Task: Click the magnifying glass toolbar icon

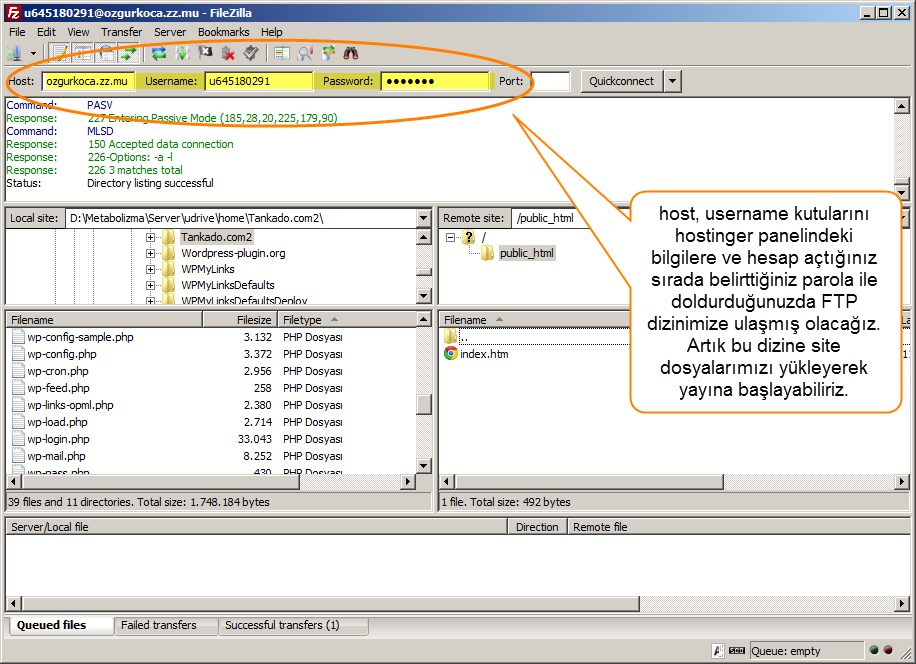Action: coord(305,54)
